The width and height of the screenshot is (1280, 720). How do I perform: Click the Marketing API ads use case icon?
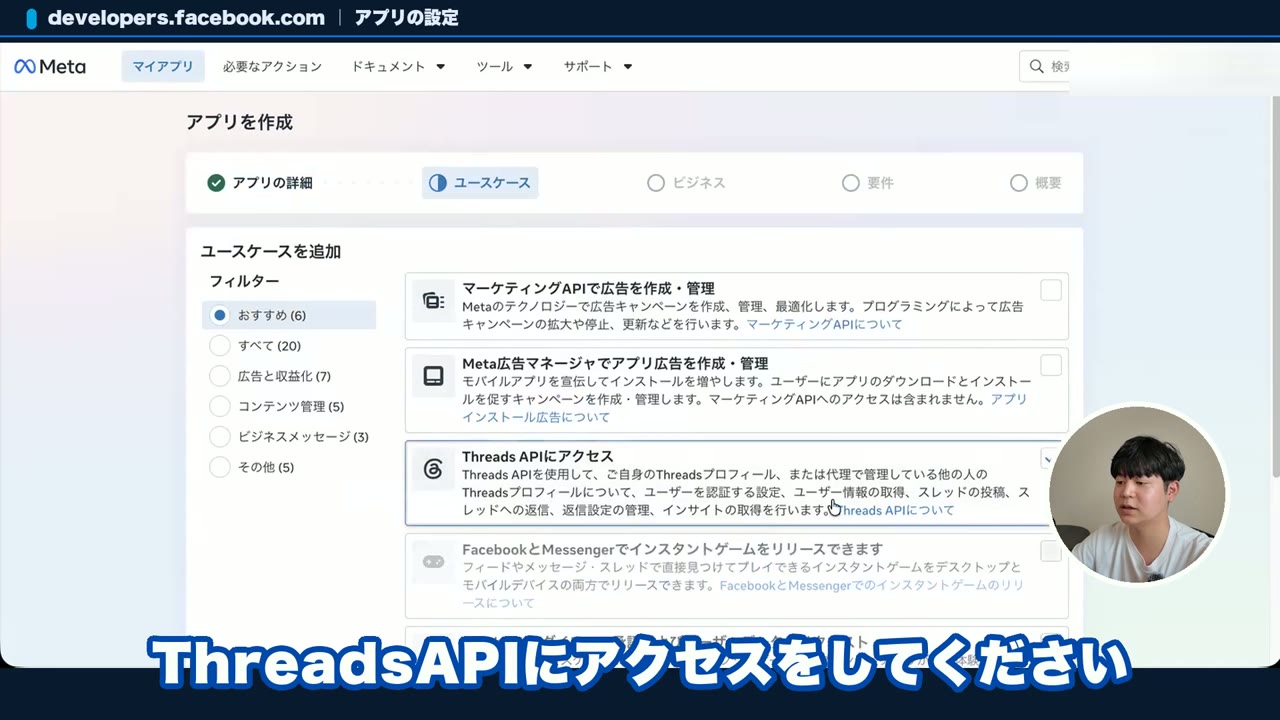pos(433,301)
